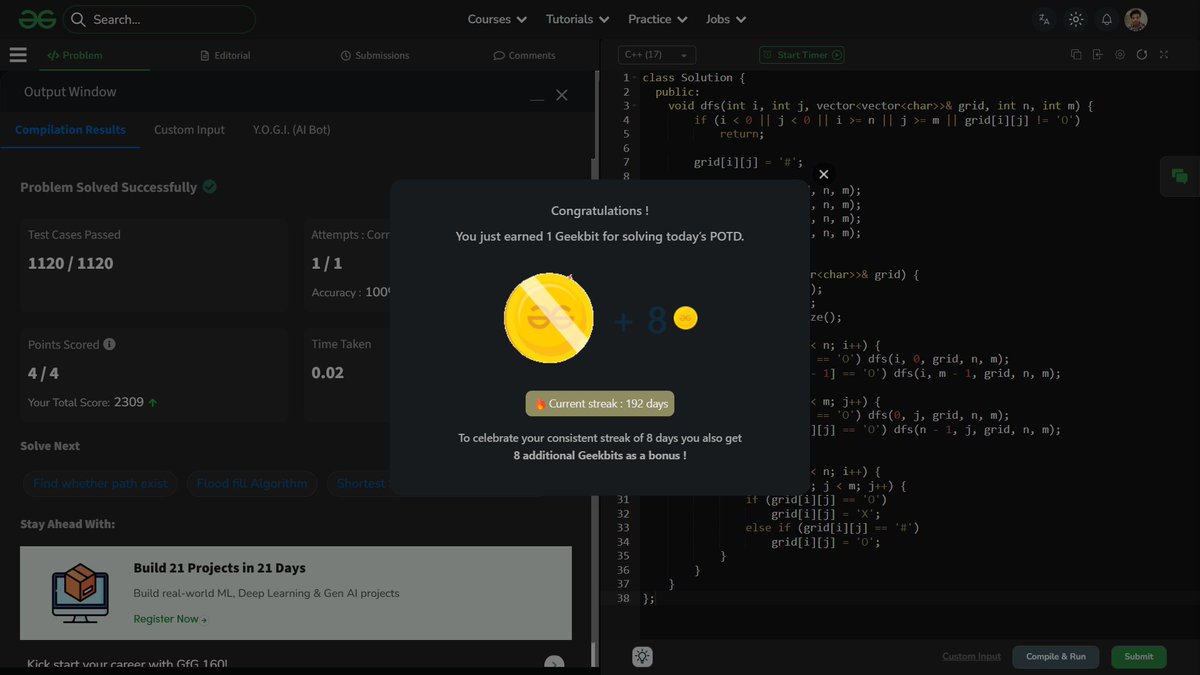
Task: Click code line 7 grid[i][j] = '#';
Action: click(749, 162)
